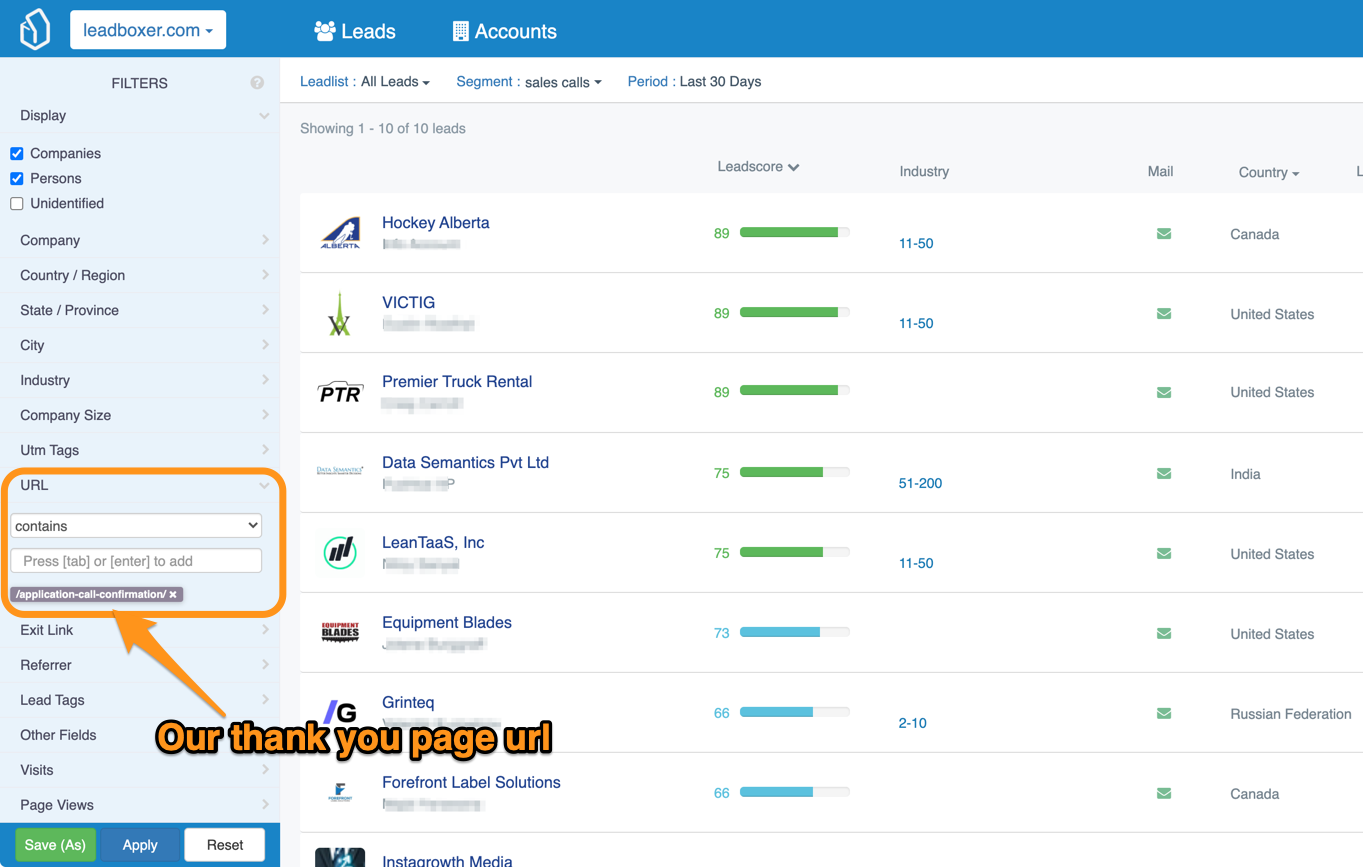Click the Hockey Alberta company logo
This screenshot has height=867, width=1363.
pos(340,233)
